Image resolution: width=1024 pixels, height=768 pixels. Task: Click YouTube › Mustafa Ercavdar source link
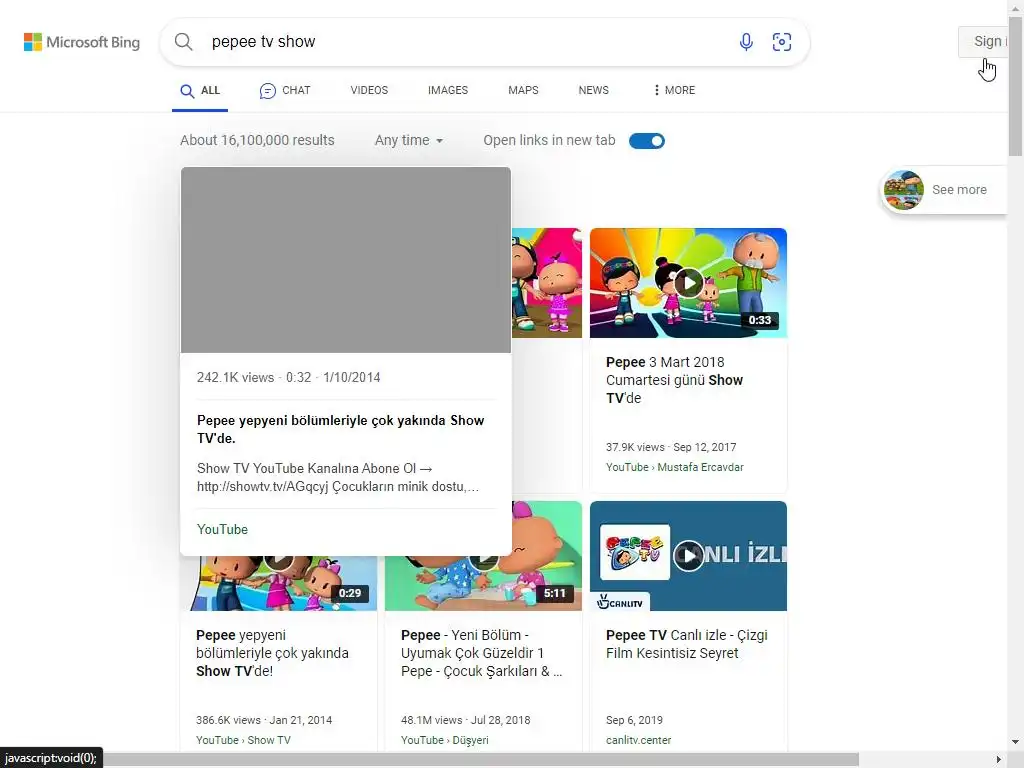tap(675, 467)
